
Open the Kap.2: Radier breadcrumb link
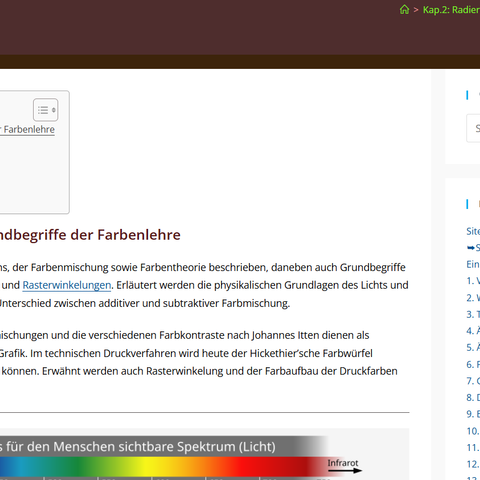pyautogui.click(x=451, y=10)
